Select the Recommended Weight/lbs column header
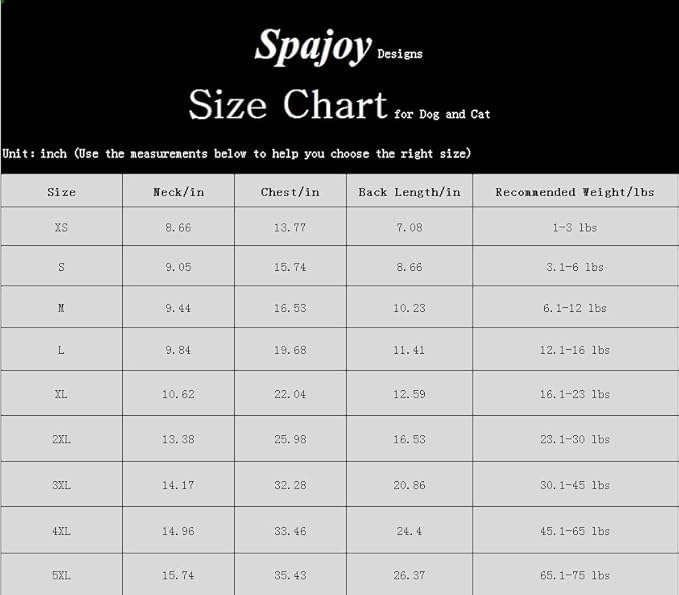679x595 pixels. point(575,192)
